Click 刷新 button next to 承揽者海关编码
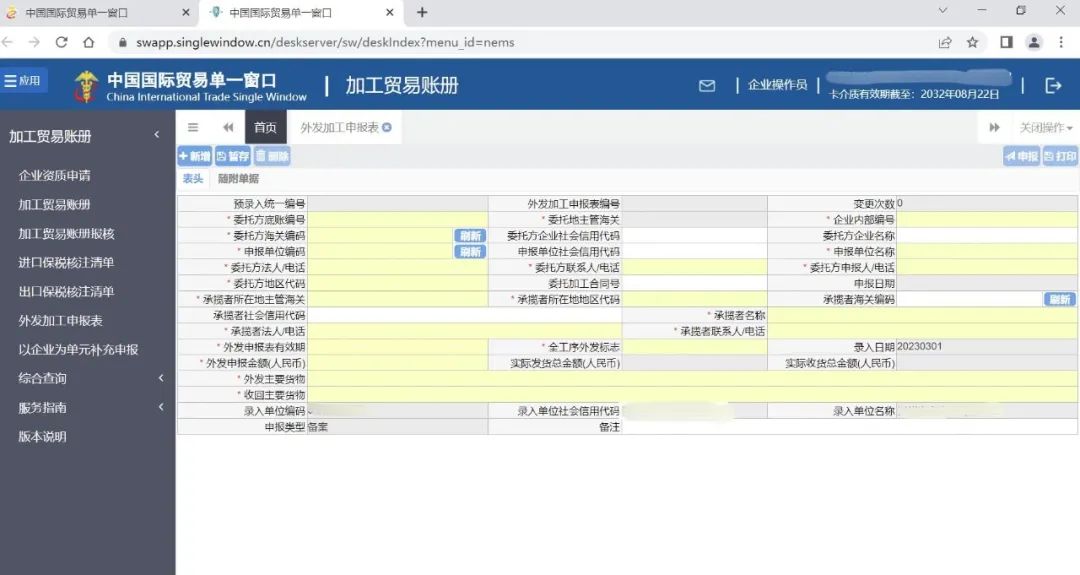 [x=1060, y=300]
